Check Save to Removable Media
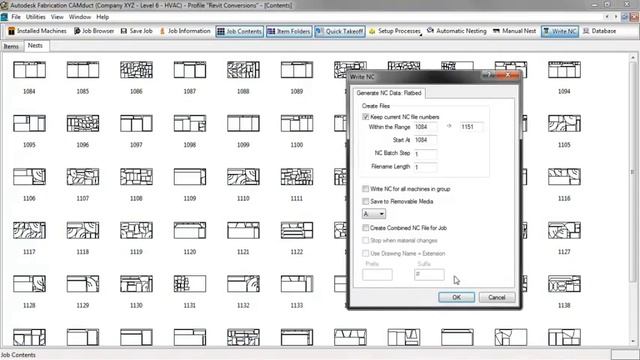Viewport: 640px width, 360px height. coord(365,201)
